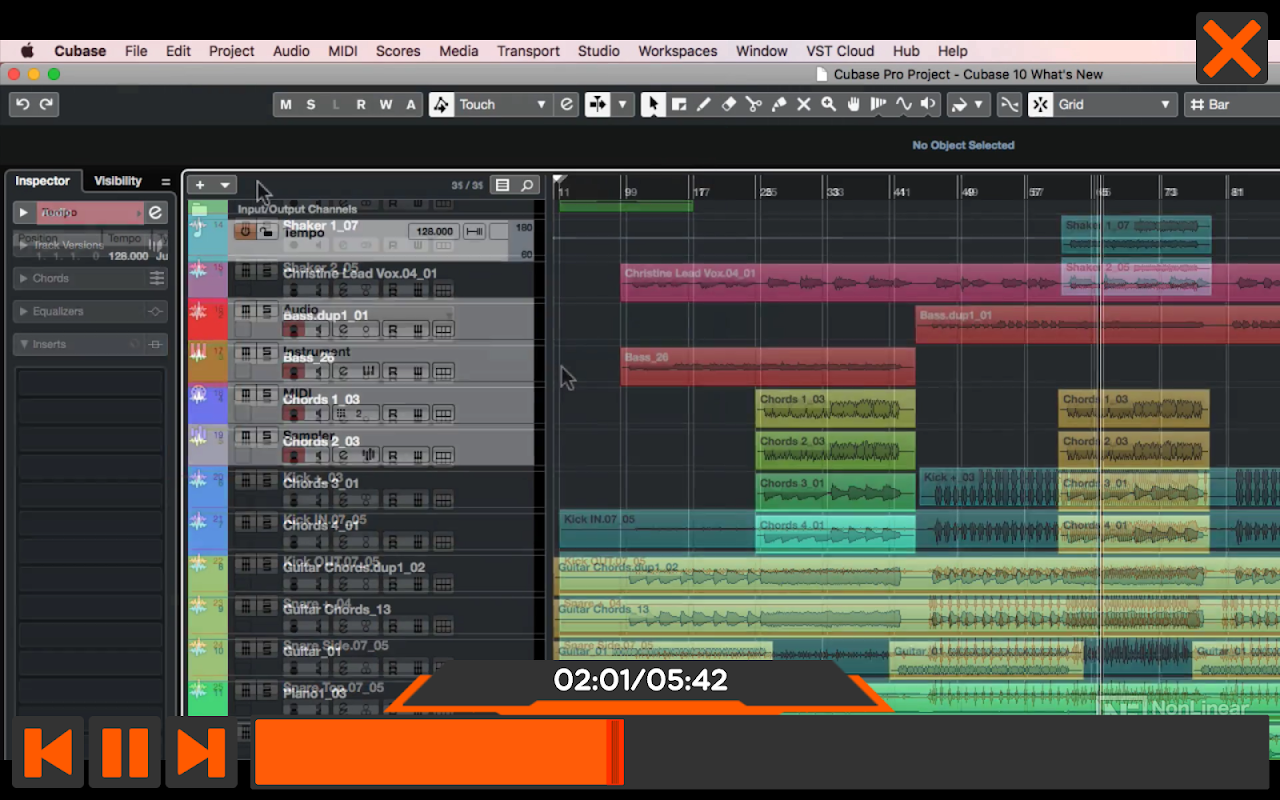Toggle global Solo S button
The width and height of the screenshot is (1280, 800).
click(311, 104)
